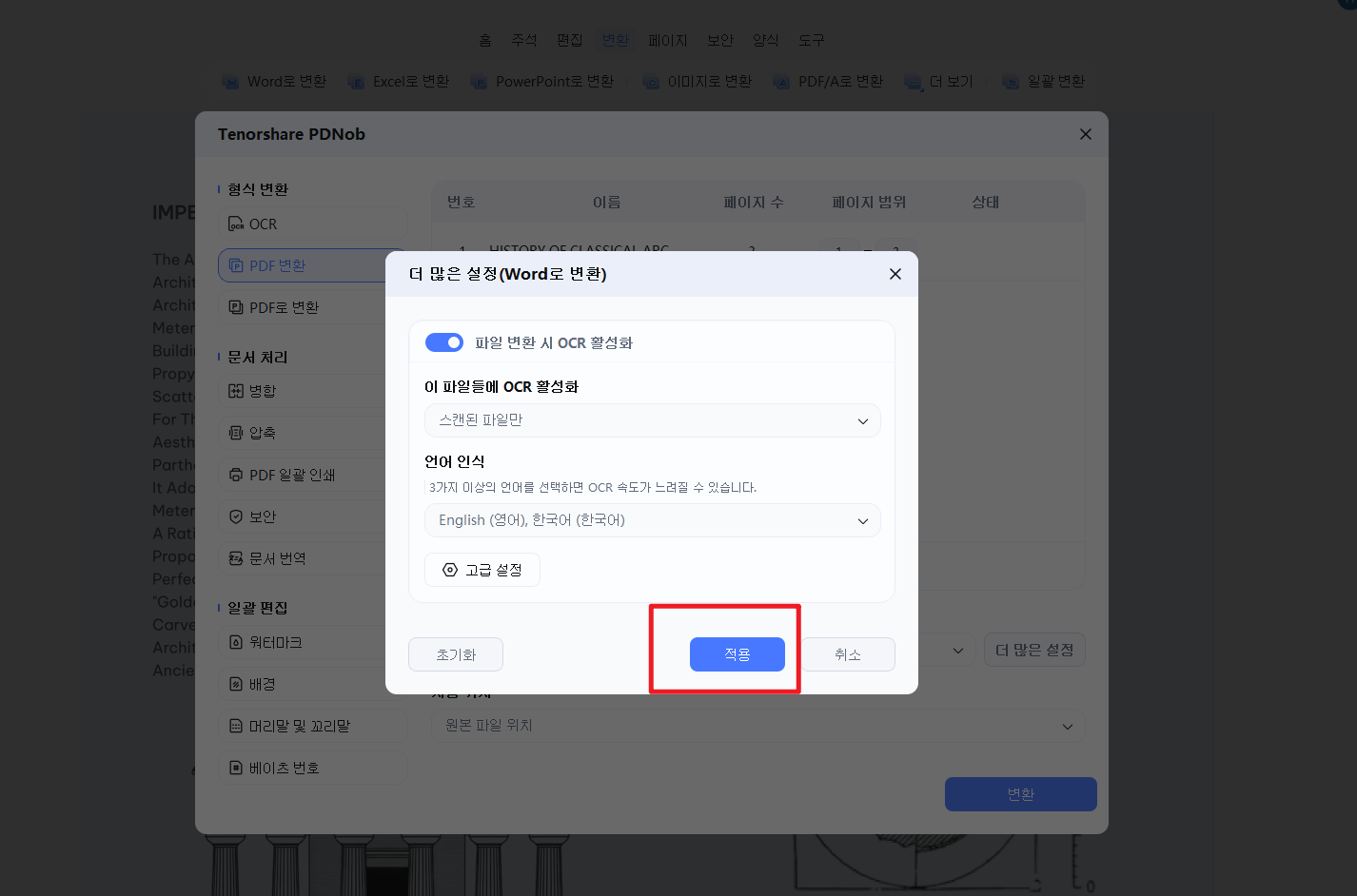Viewport: 1357px width, 896px height.
Task: Close the Tenorshare PDNob window
Action: pos(1086,134)
